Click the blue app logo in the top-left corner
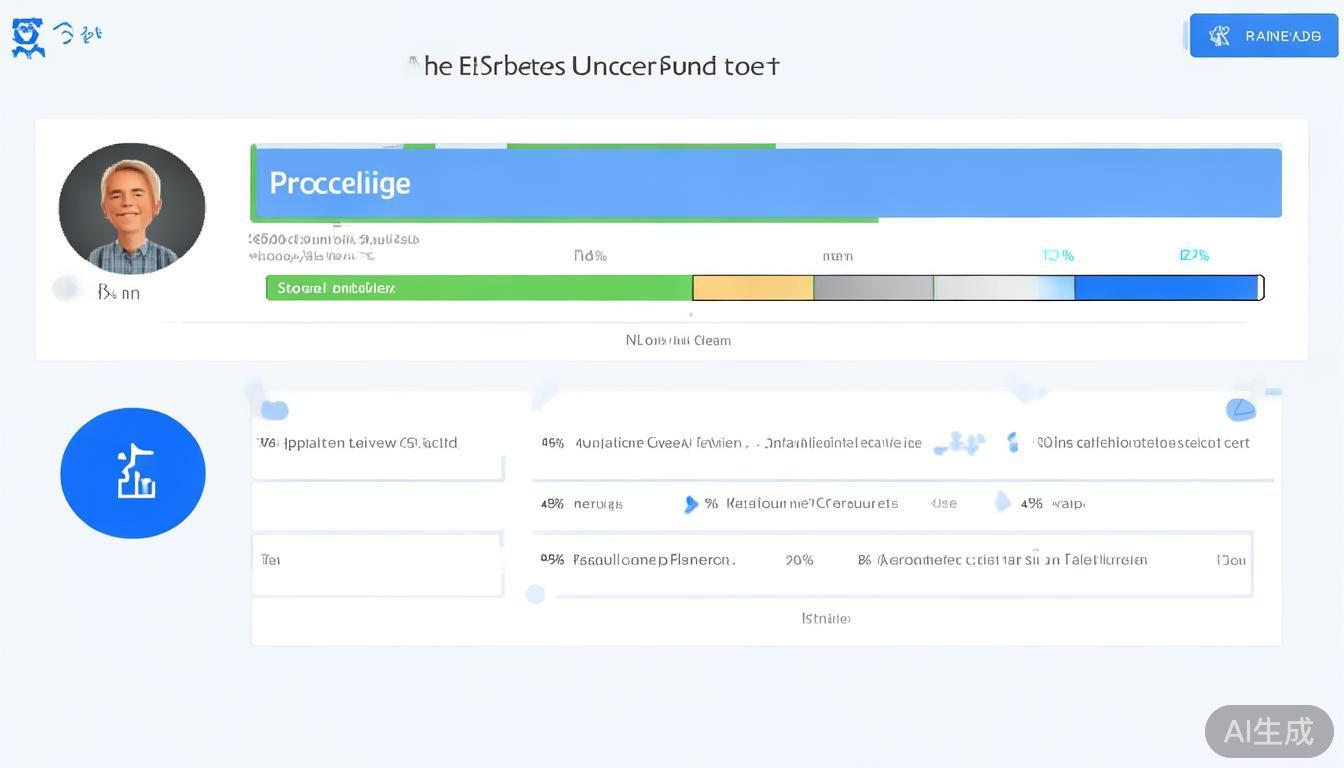This screenshot has width=1344, height=768. point(28,37)
